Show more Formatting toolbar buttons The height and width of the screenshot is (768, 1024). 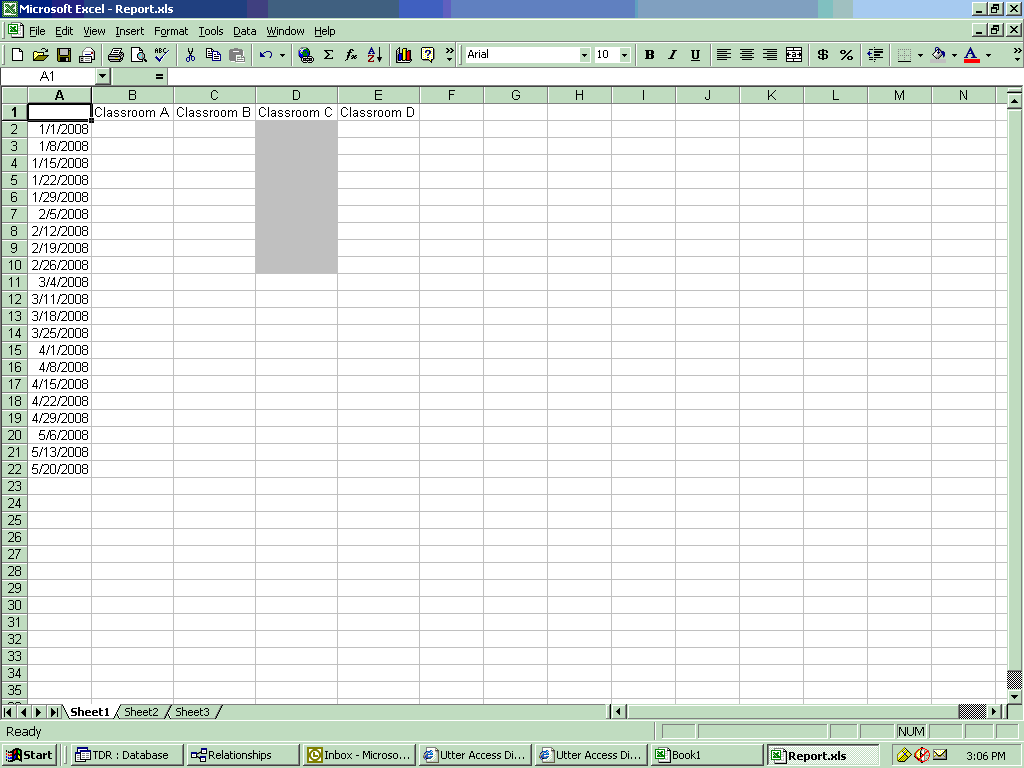[1017, 55]
